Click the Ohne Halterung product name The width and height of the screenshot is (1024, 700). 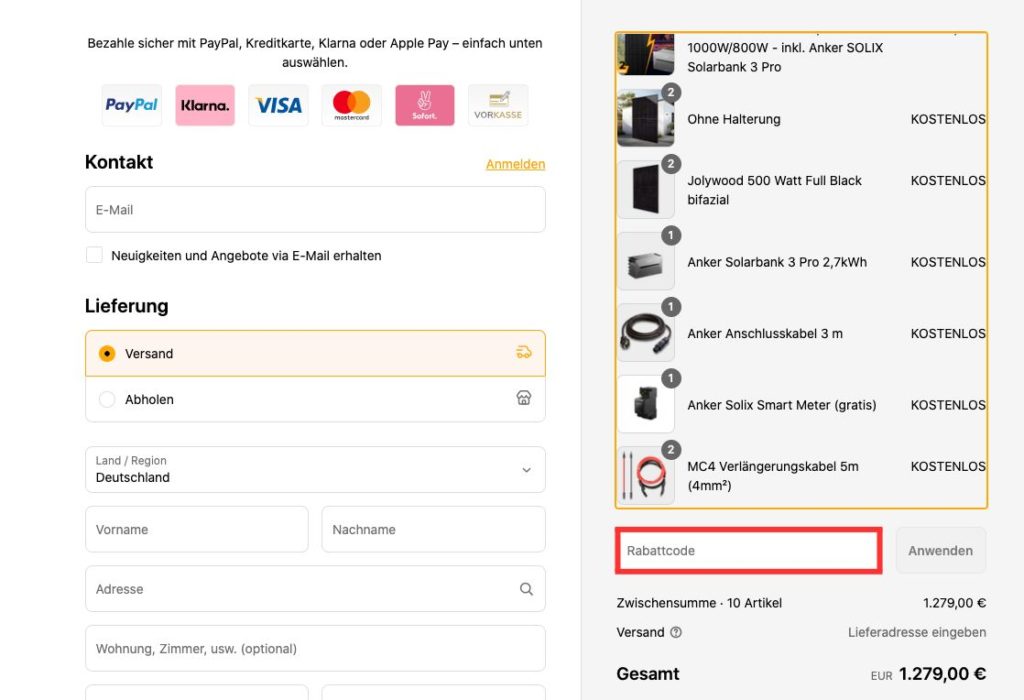click(x=734, y=119)
